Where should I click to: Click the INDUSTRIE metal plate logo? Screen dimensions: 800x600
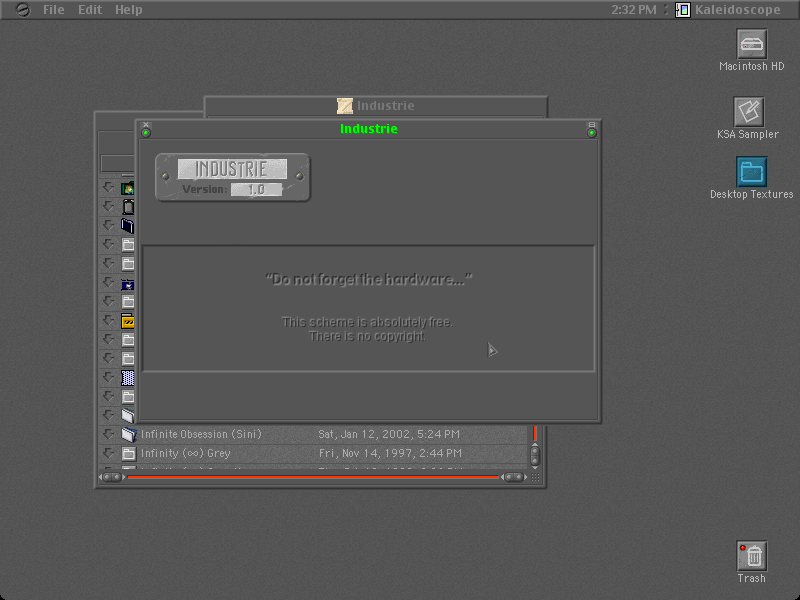click(233, 177)
